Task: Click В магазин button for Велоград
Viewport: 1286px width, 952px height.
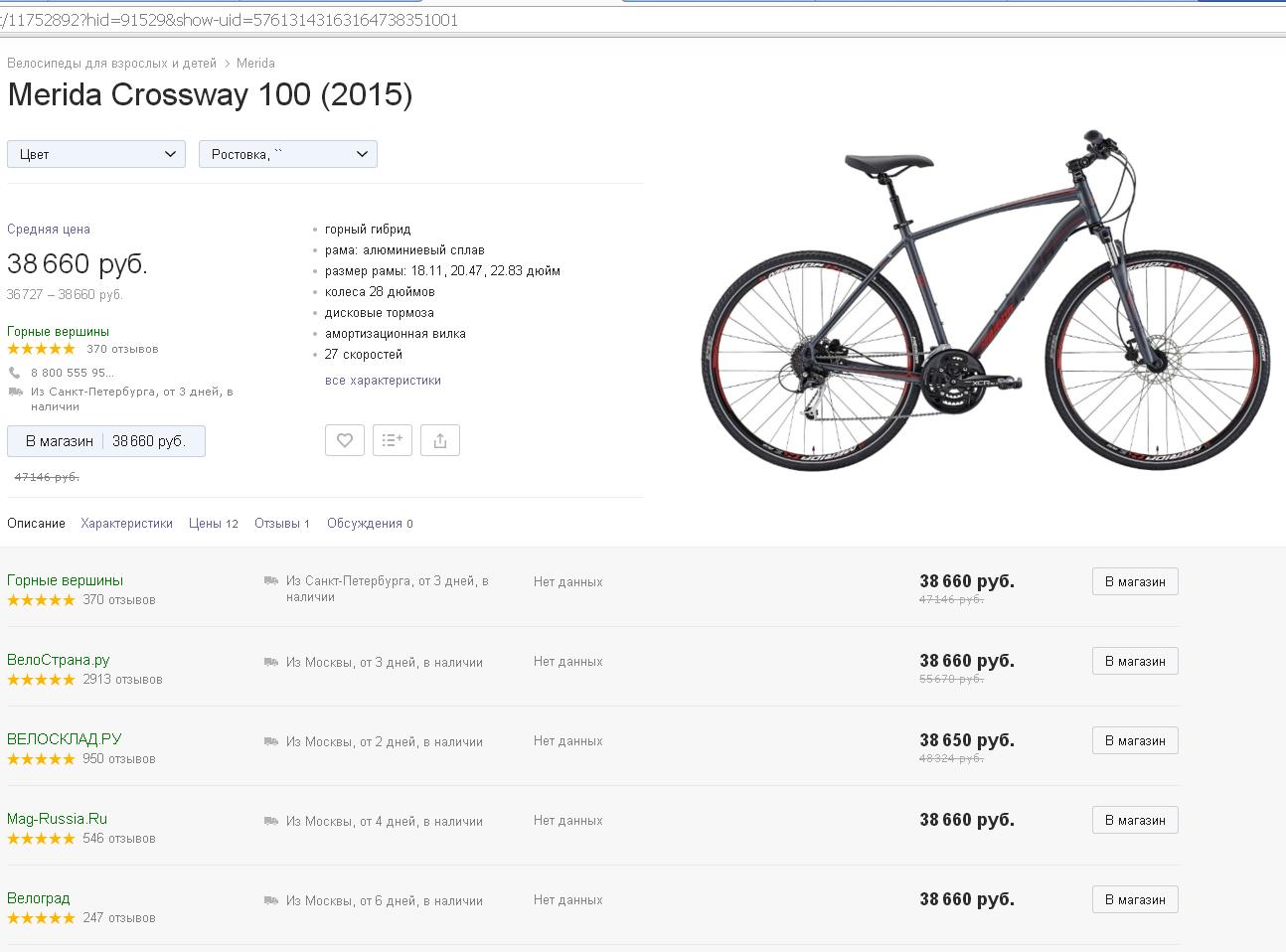Action: tap(1135, 899)
